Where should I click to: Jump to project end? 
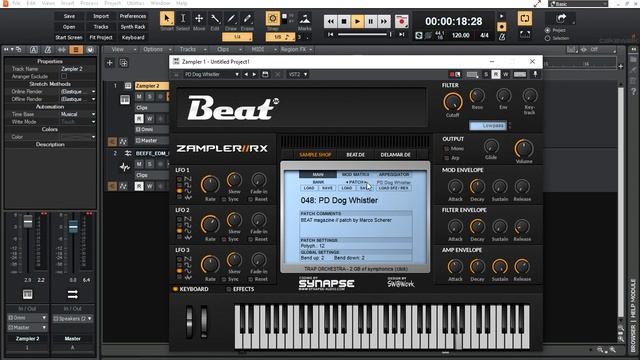(x=402, y=35)
